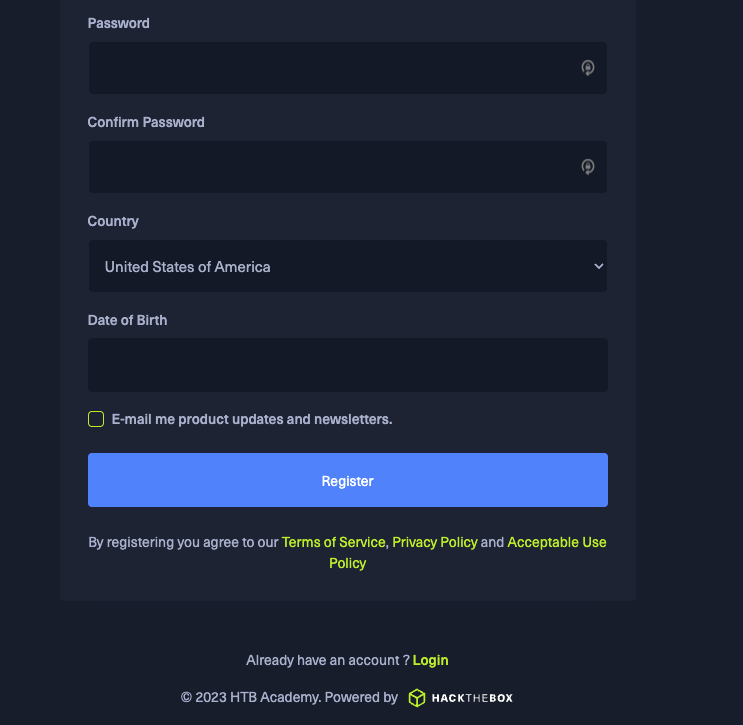The height and width of the screenshot is (725, 743).
Task: Open the Acceptable Use Policy link
Action: tap(556, 542)
